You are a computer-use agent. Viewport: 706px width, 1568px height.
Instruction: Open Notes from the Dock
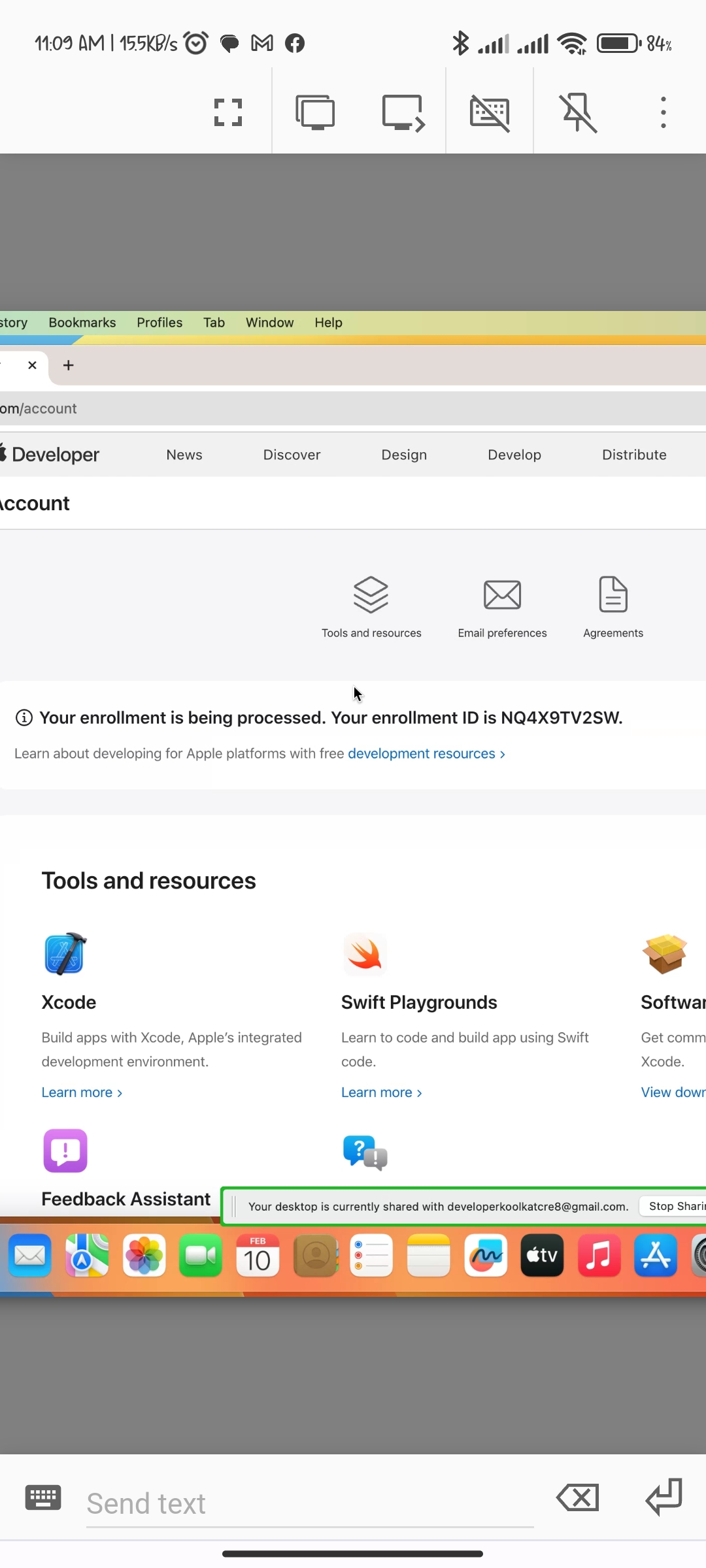click(429, 1255)
